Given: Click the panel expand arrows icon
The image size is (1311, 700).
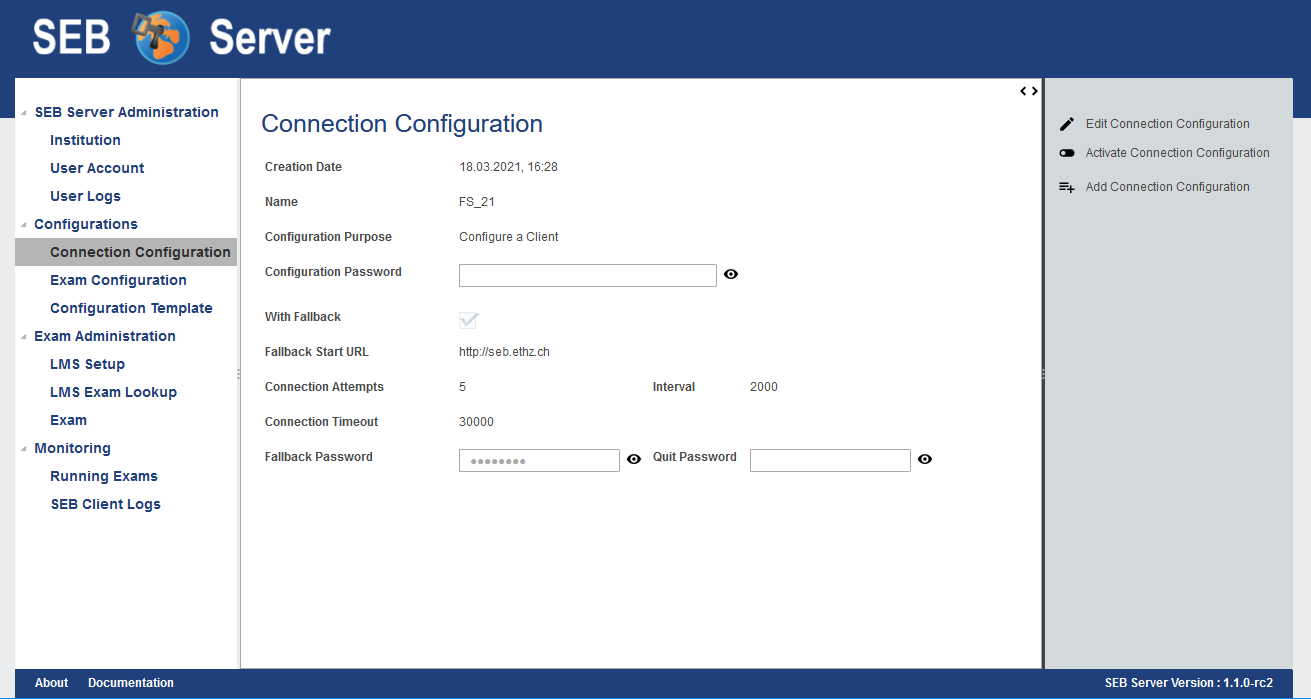Looking at the screenshot, I should tap(1028, 91).
